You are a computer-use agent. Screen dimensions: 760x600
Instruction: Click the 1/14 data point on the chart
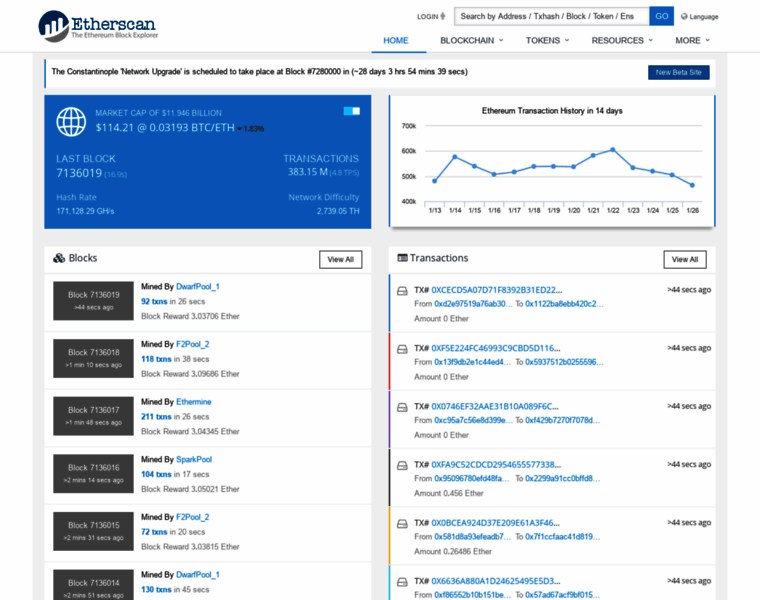pos(455,157)
